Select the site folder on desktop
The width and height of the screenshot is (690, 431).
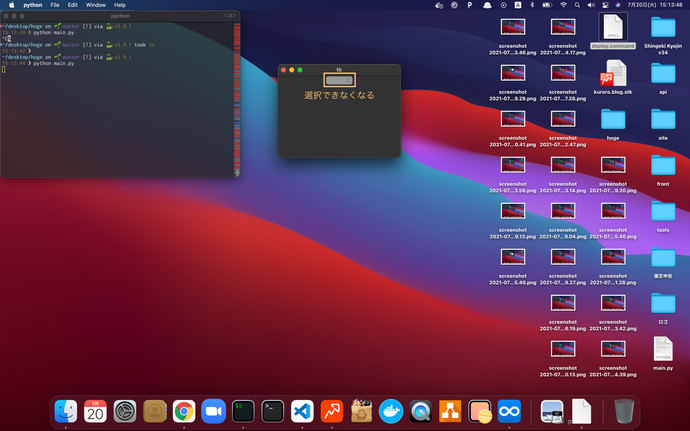pos(663,124)
